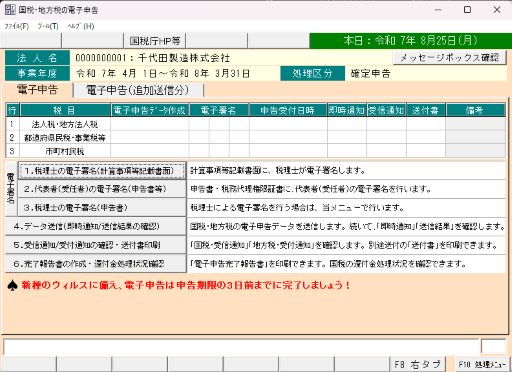This screenshot has height=372, width=512.
Task: Click the 法人名 label
Action: pyautogui.click(x=37, y=58)
